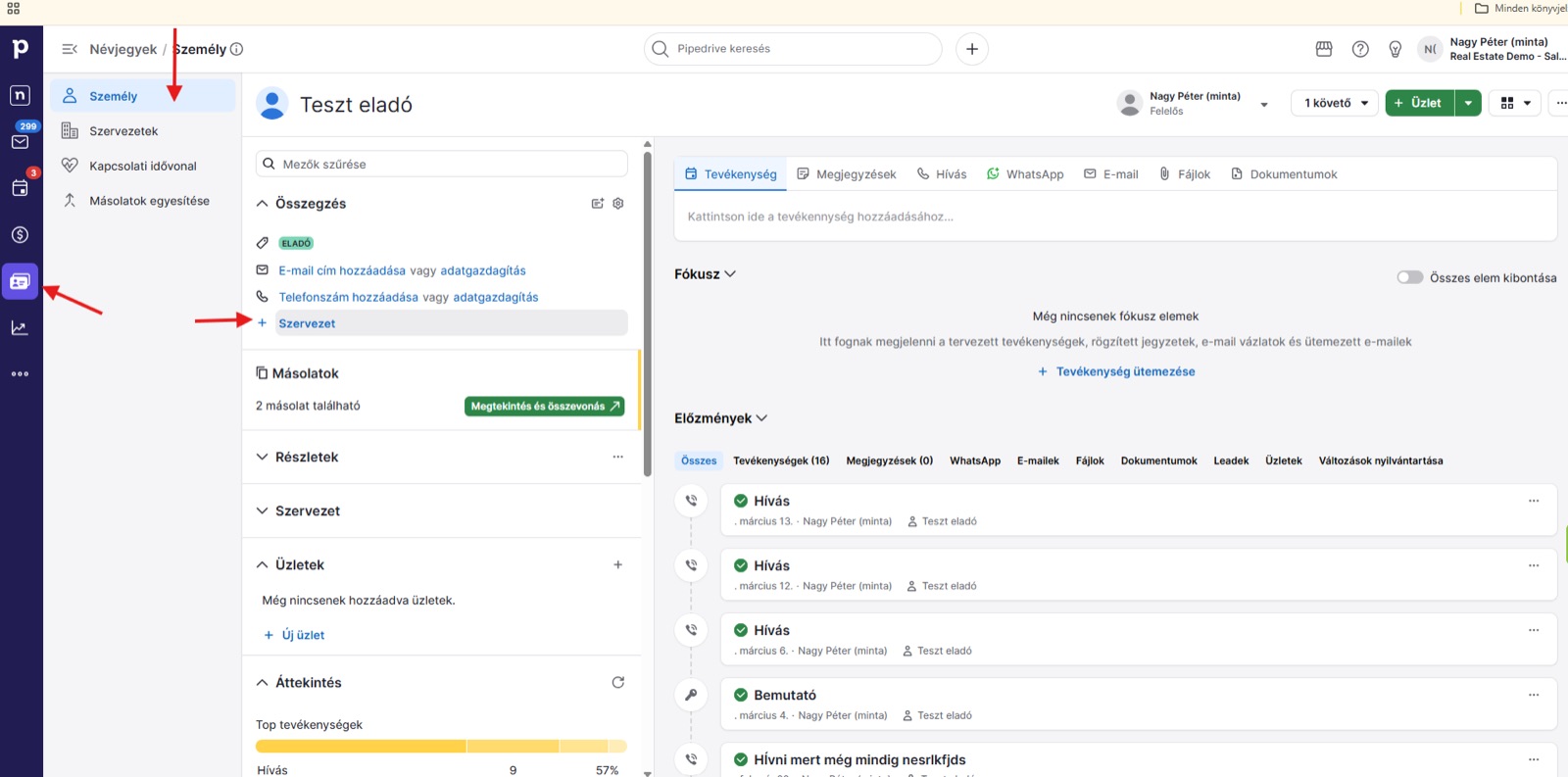The width and height of the screenshot is (1568, 777).
Task: Click the Tevékenység ütemezése link
Action: pos(1116,372)
